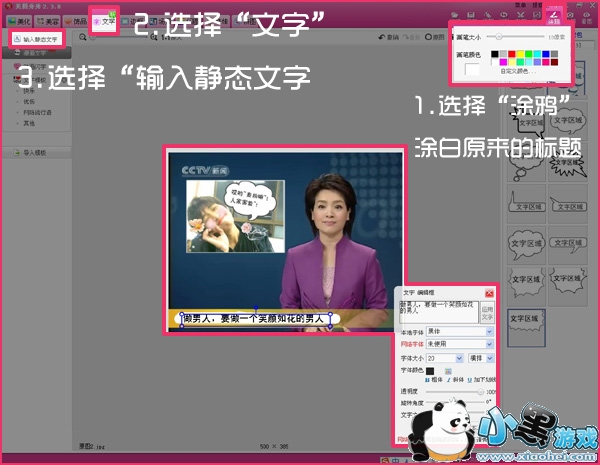Click the 应用文字 apply text button

[489, 311]
